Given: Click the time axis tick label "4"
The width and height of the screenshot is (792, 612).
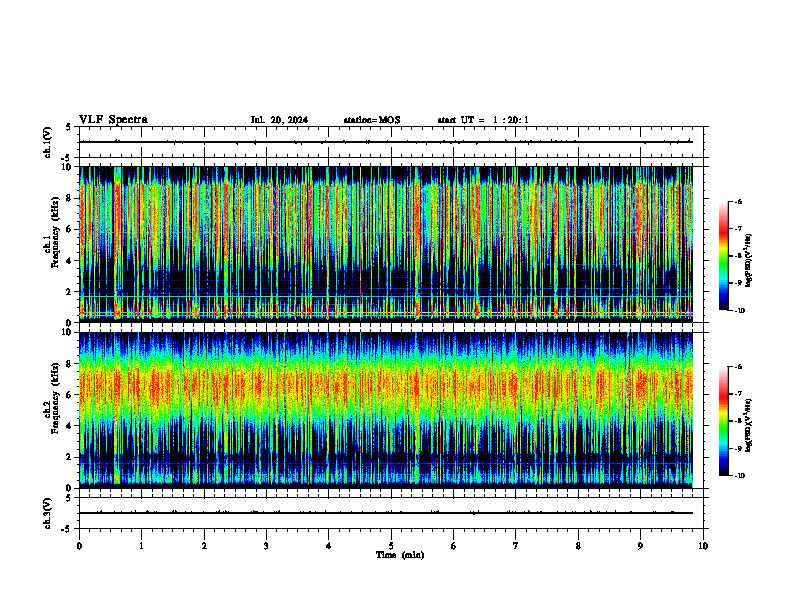Looking at the screenshot, I should tap(328, 546).
